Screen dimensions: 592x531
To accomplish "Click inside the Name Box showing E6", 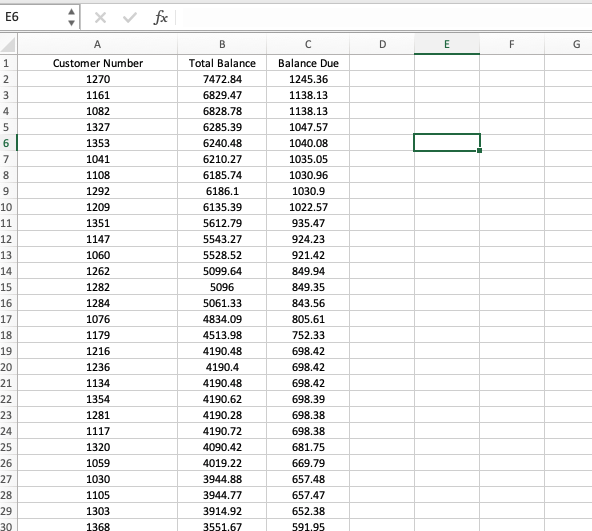I will (34, 17).
